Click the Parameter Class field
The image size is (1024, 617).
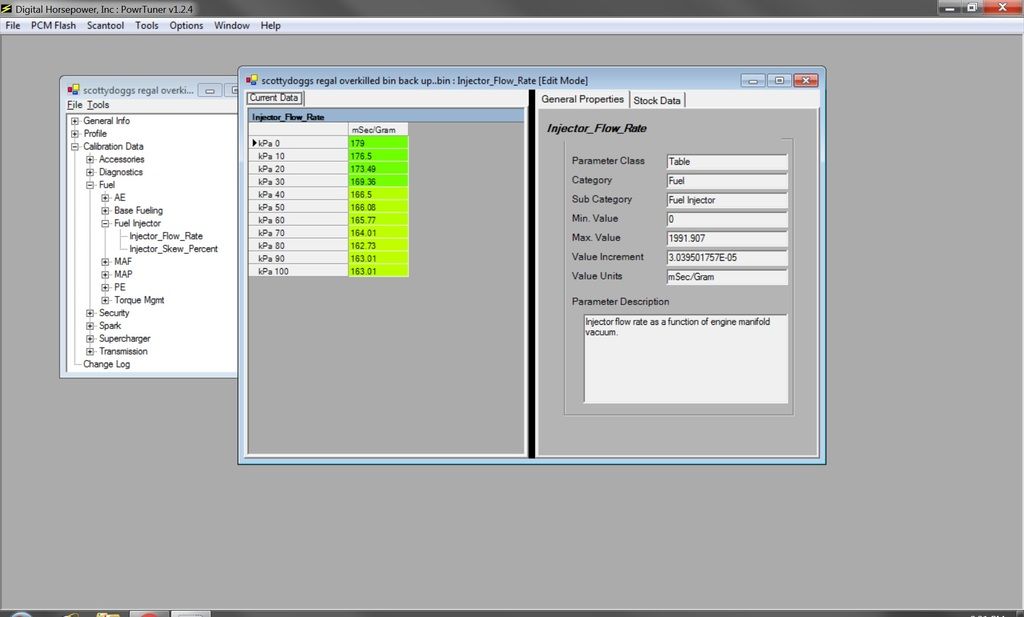click(727, 161)
